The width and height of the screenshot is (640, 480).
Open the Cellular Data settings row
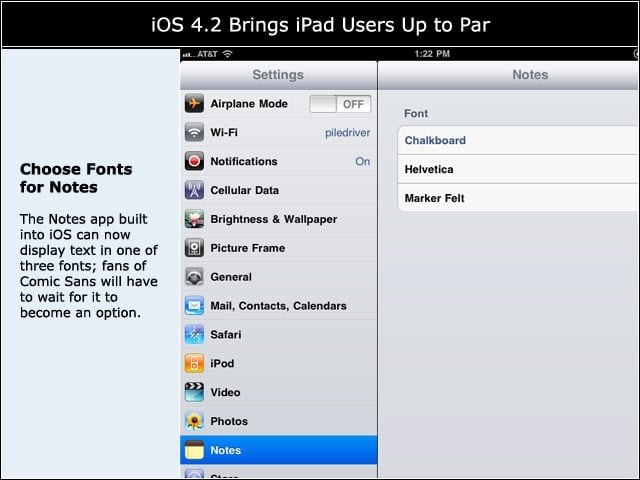coord(278,190)
